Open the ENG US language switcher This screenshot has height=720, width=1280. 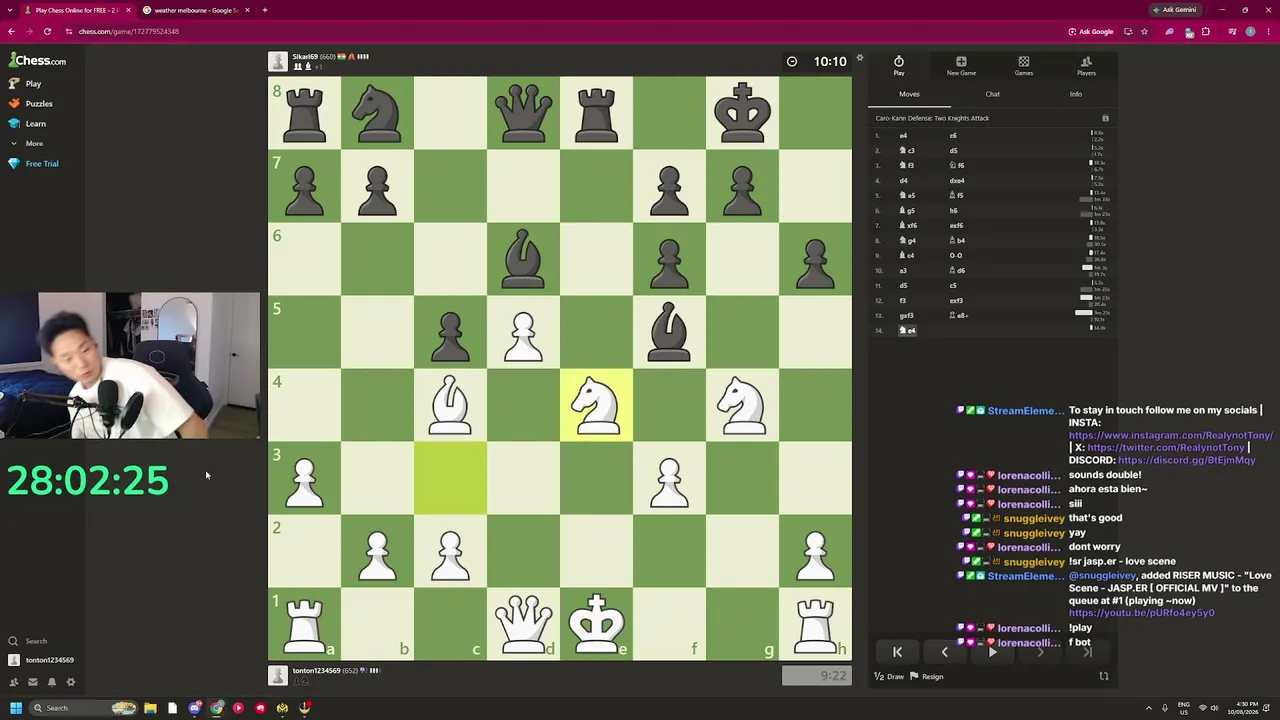pyautogui.click(x=1185, y=708)
